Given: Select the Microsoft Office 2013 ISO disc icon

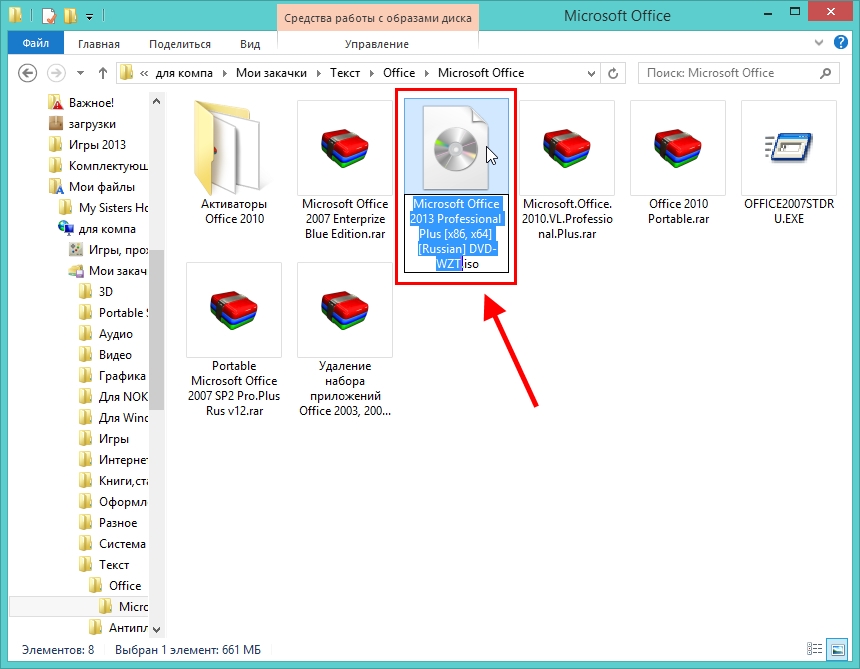Looking at the screenshot, I should (x=456, y=147).
